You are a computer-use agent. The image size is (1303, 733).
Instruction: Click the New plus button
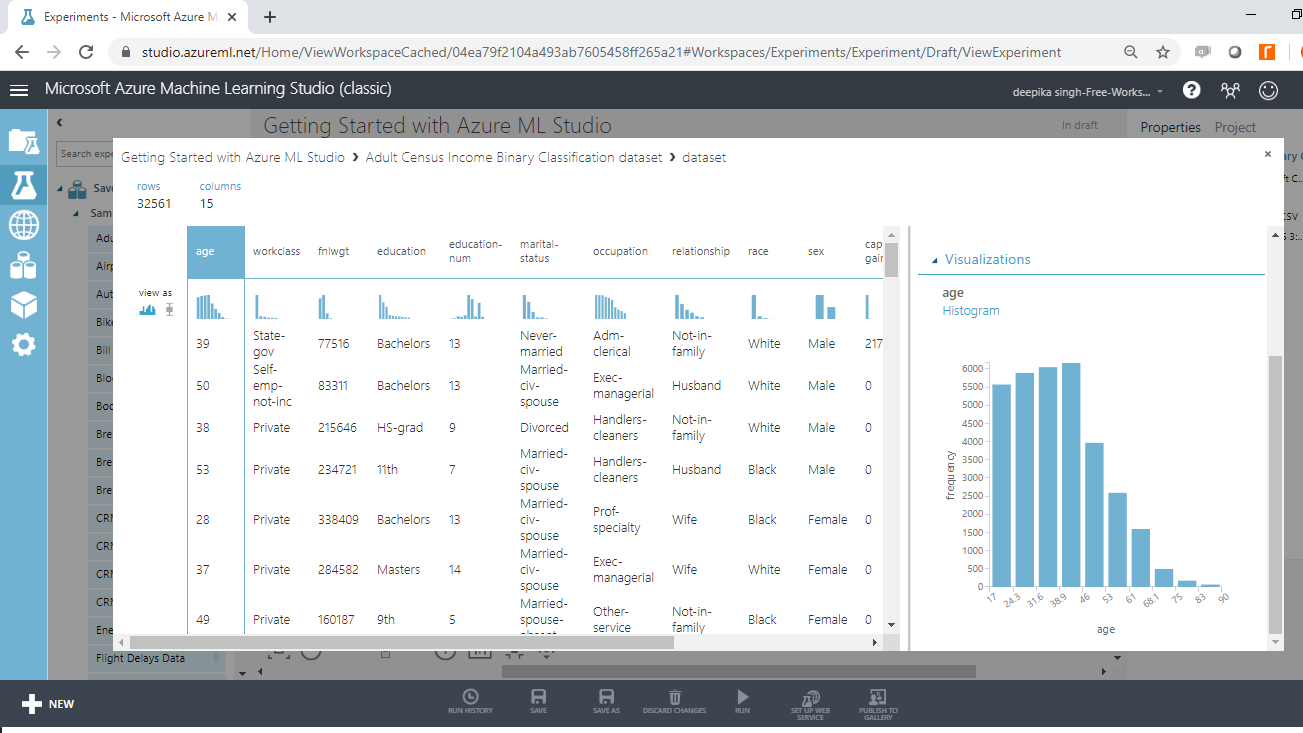coord(48,704)
